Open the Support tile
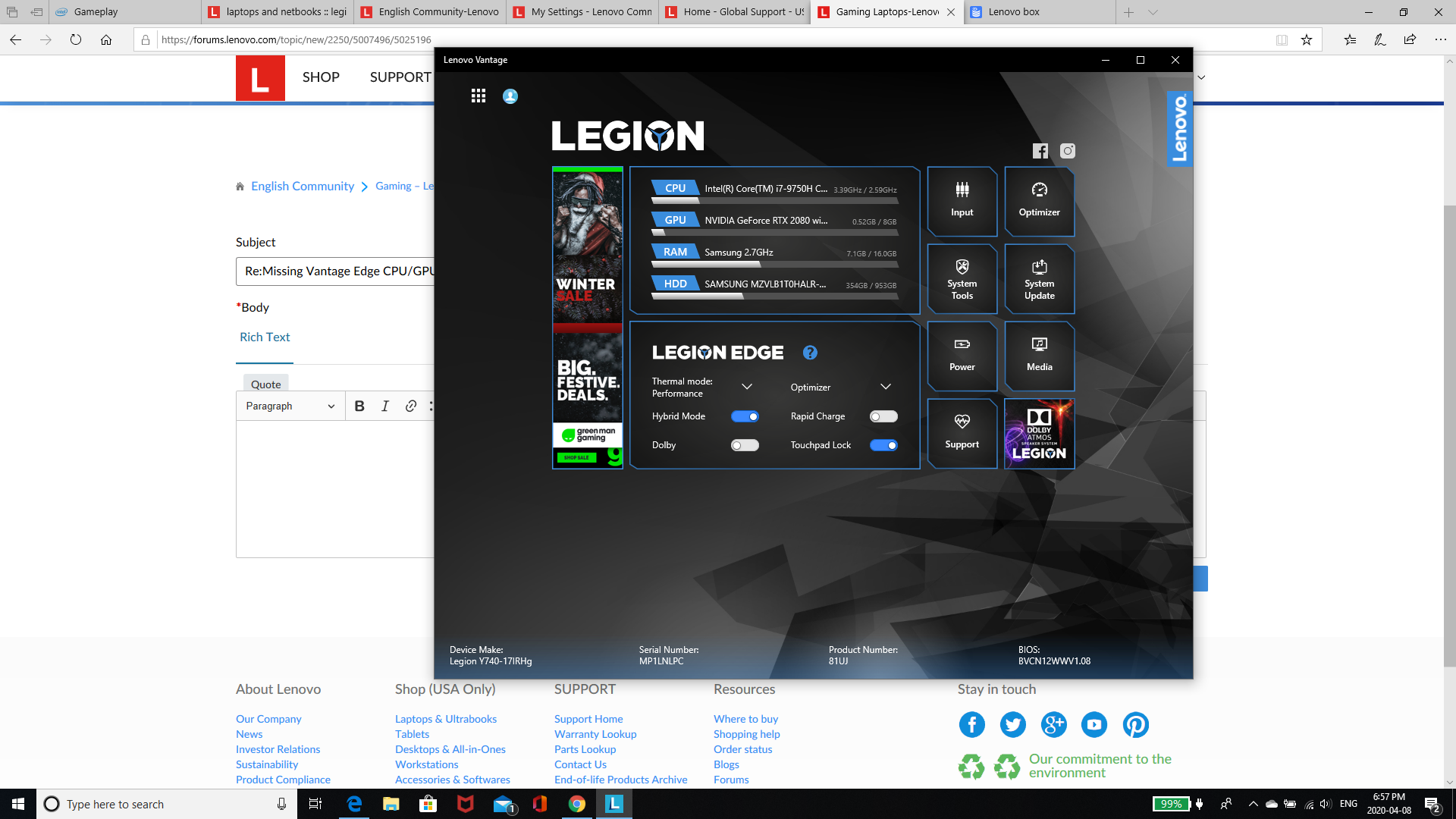Screen dimensions: 1456x819 (962, 434)
